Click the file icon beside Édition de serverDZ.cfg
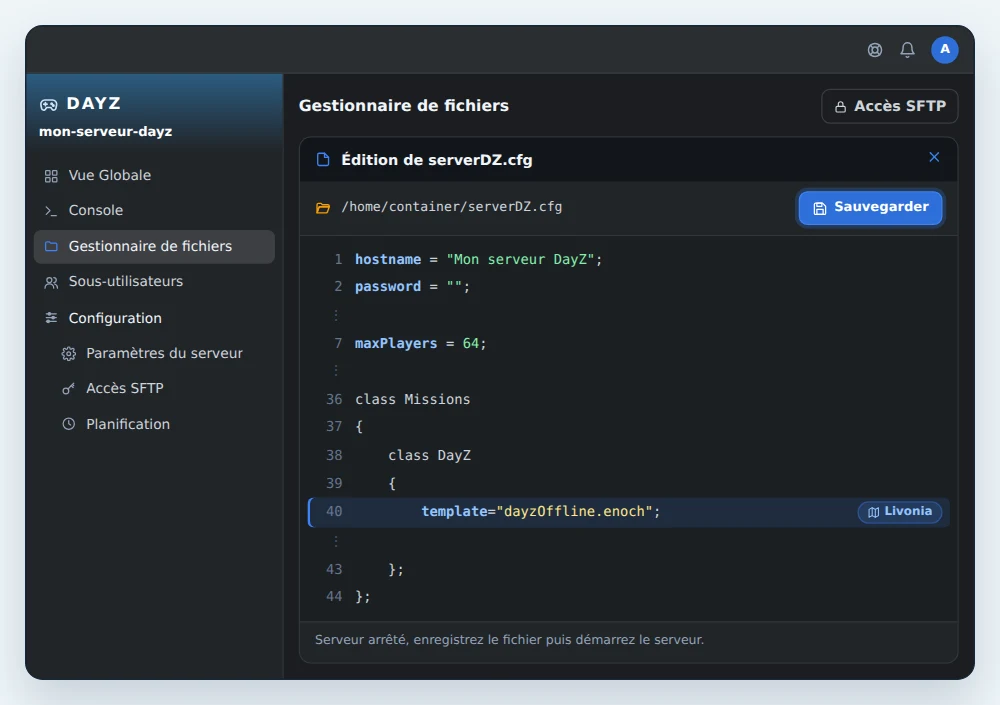 tap(323, 160)
